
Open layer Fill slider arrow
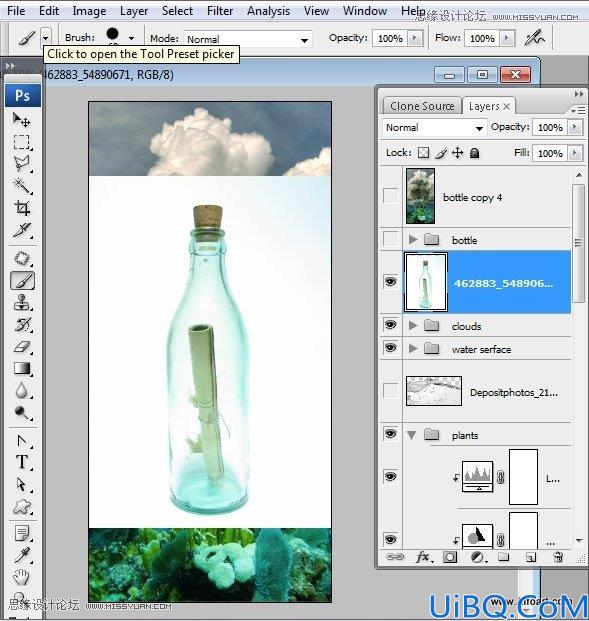575,153
